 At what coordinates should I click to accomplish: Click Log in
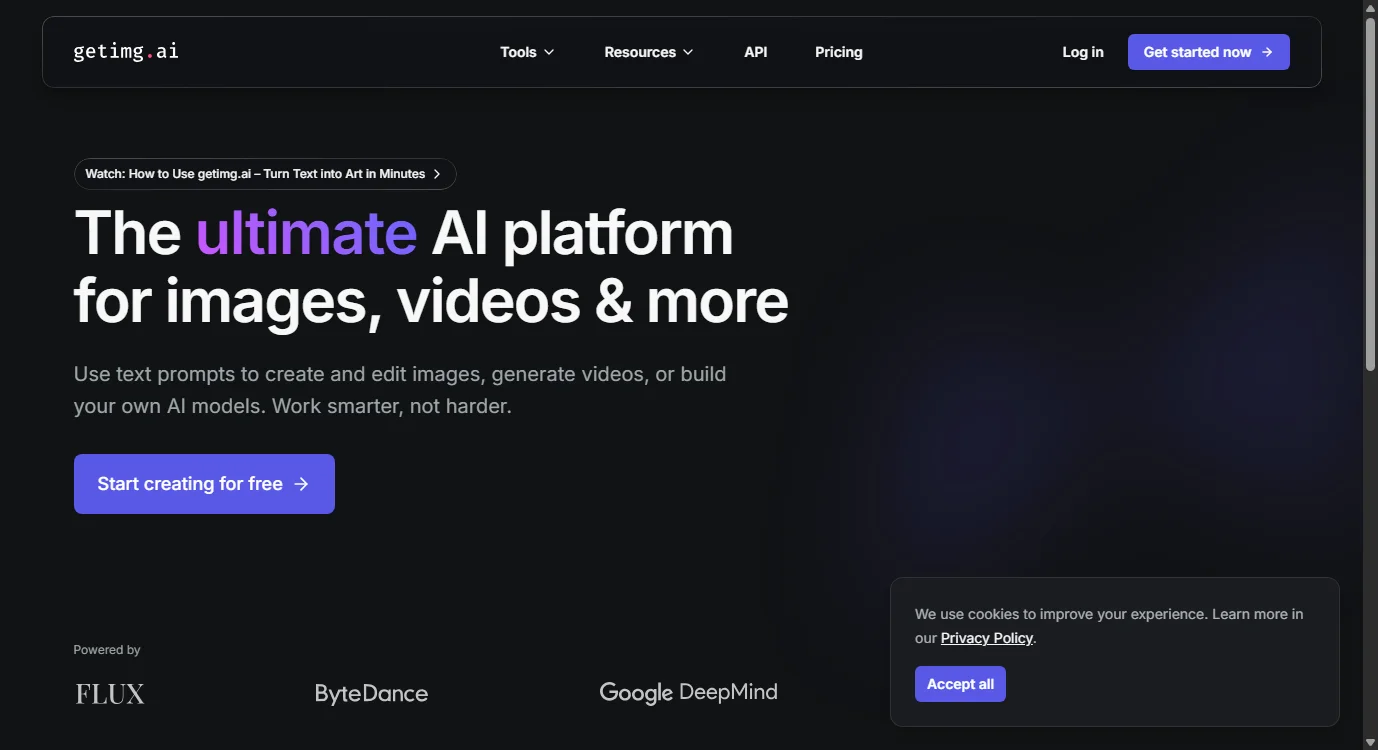coord(1082,51)
